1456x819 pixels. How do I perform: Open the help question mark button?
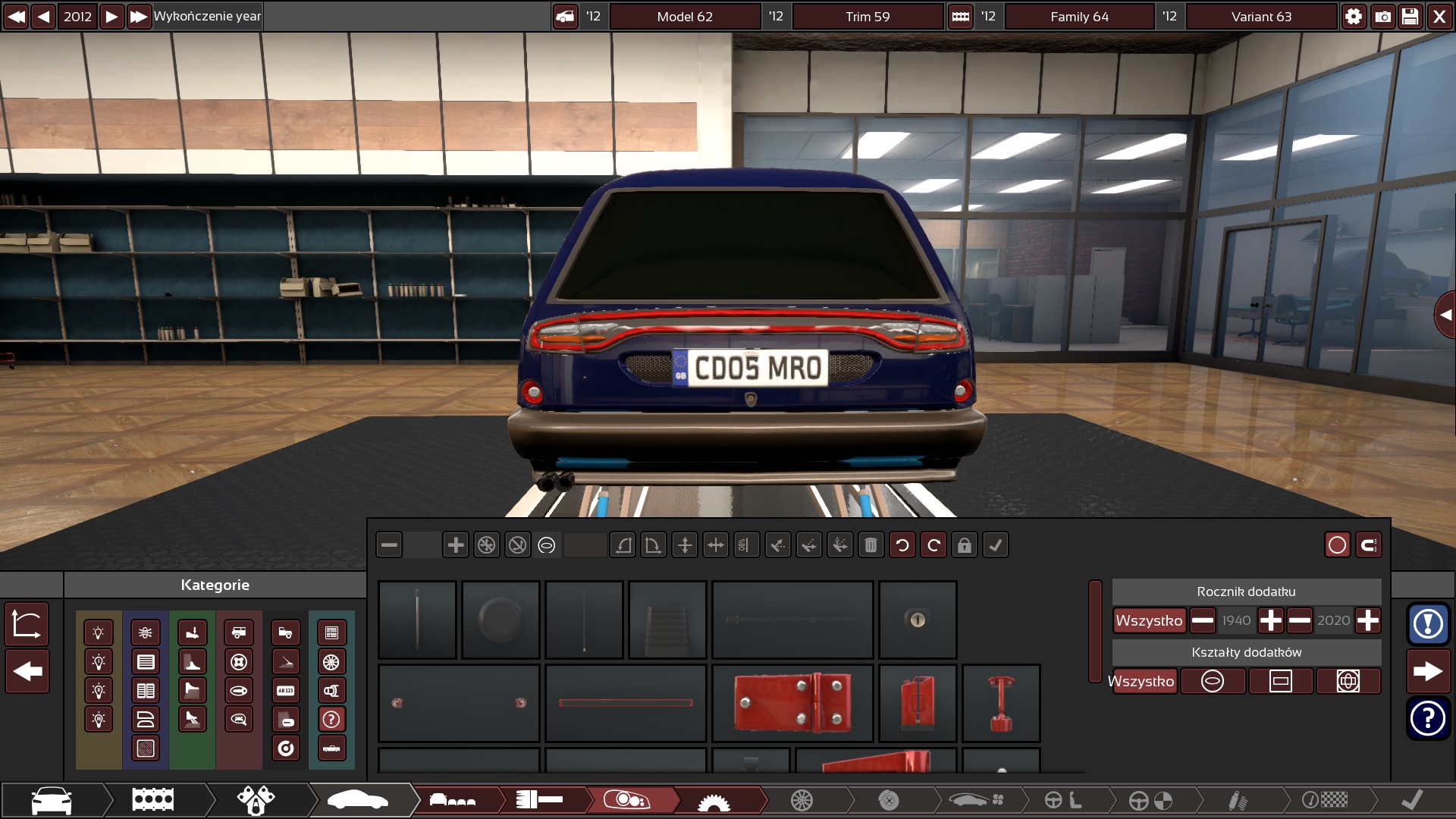1428,718
